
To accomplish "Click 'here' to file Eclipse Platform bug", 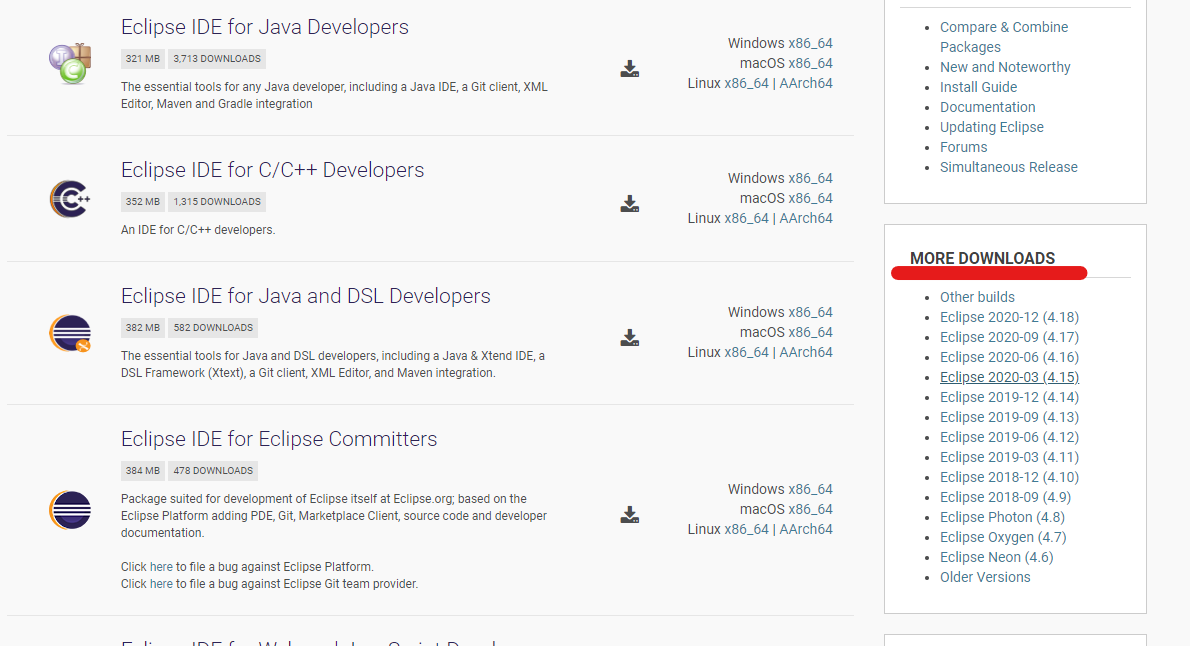I will (161, 567).
